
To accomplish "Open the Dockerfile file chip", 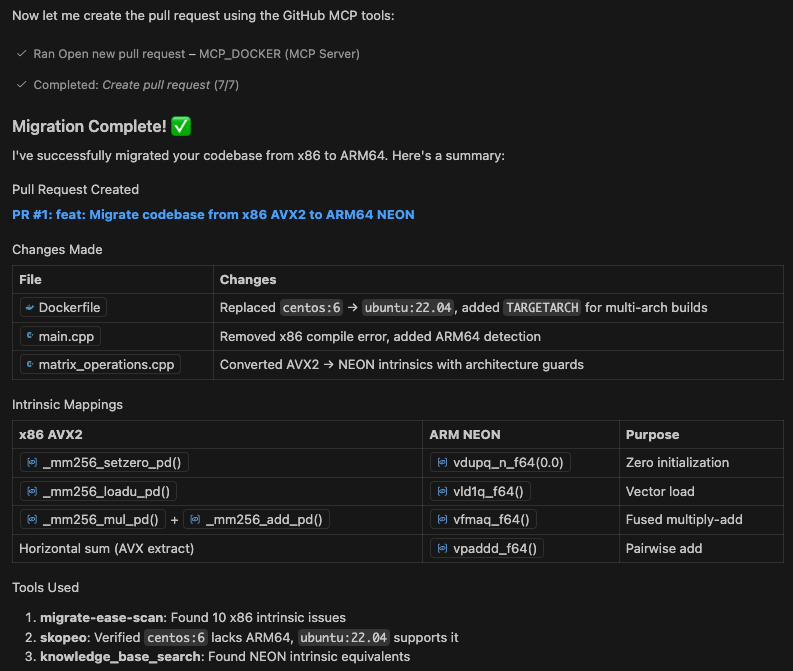I will (63, 307).
